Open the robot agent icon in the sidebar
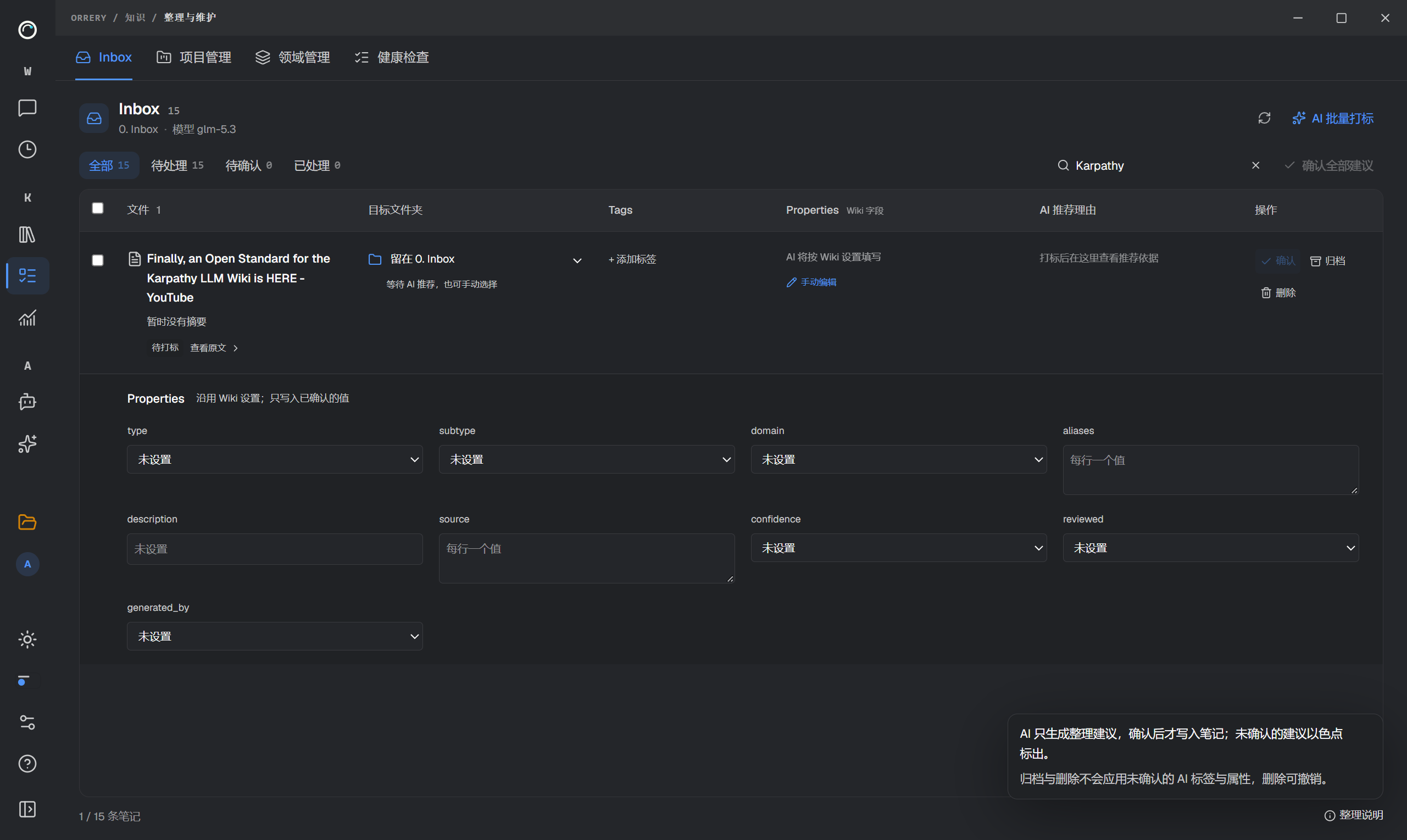 (x=27, y=402)
